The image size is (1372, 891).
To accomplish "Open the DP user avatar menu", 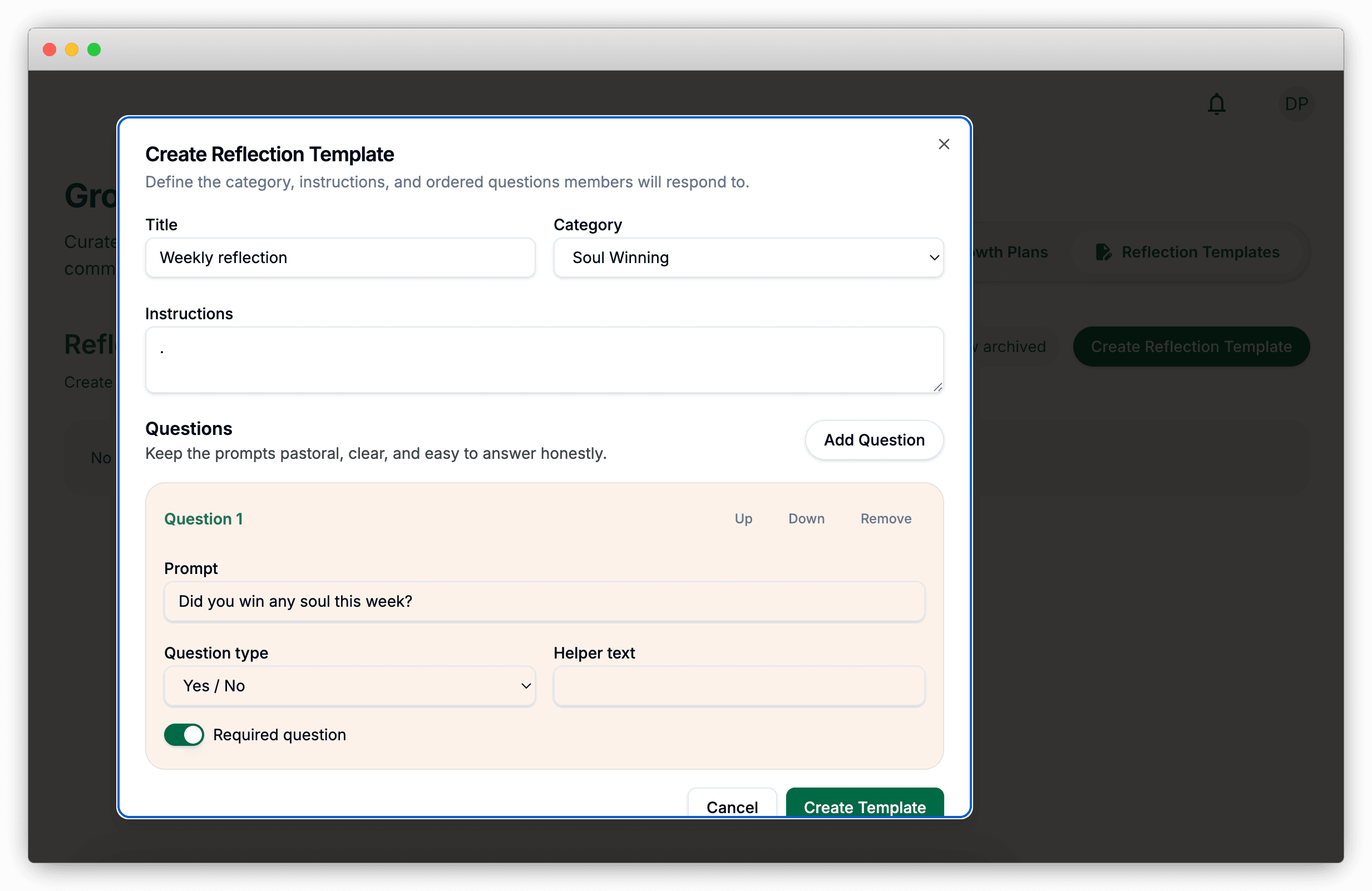I will 1296,105.
